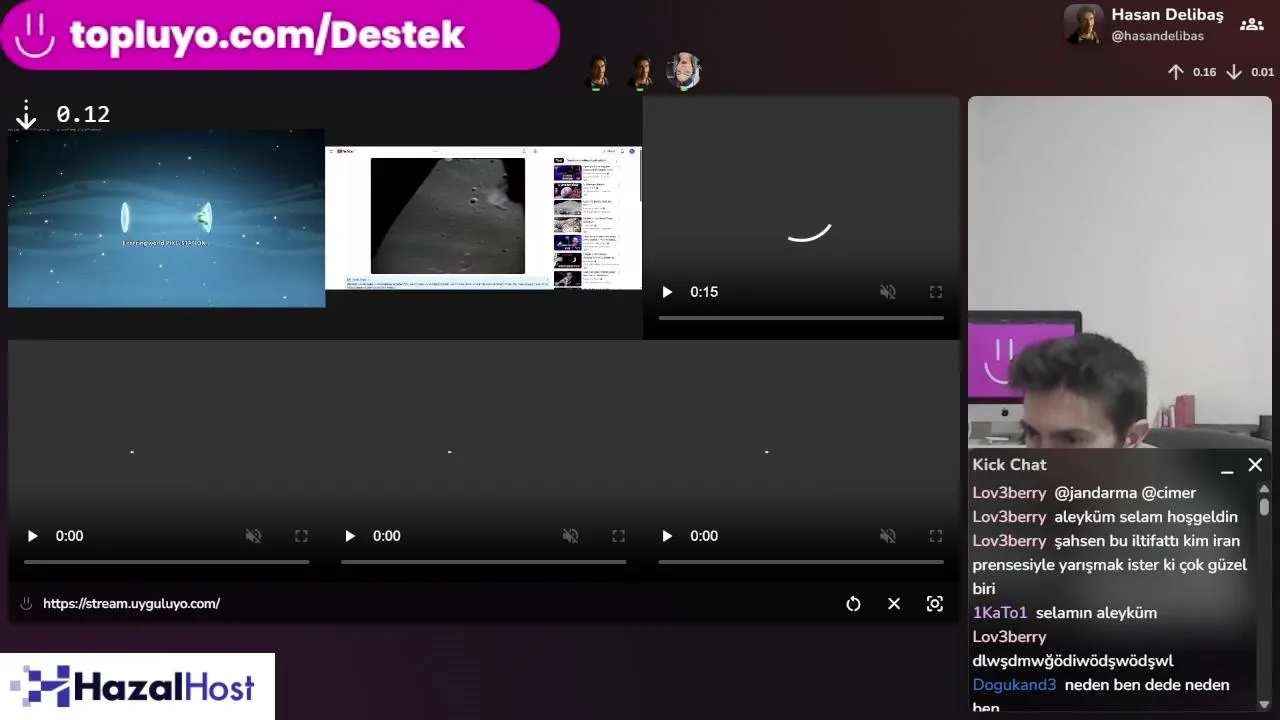
Task: Click the topluyo.com/Destek banner
Action: (279, 35)
